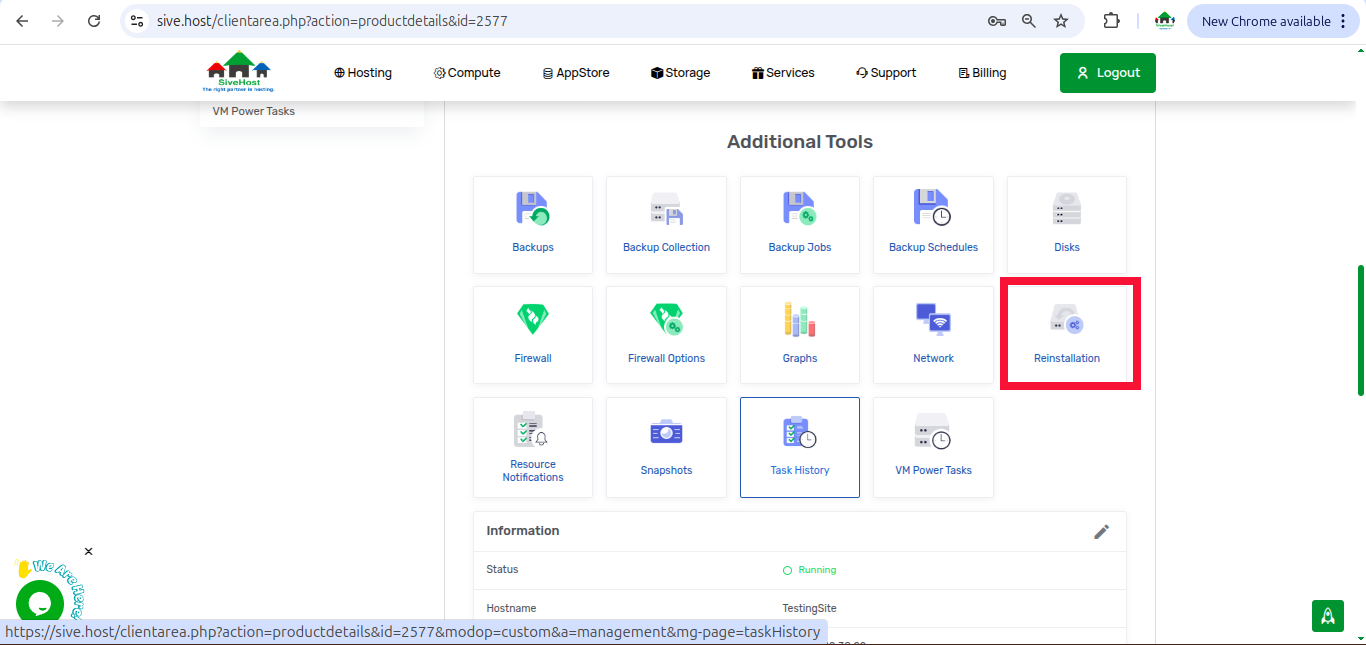Image resolution: width=1366 pixels, height=645 pixels.
Task: Click the TestingSite hostname value
Action: [809, 608]
